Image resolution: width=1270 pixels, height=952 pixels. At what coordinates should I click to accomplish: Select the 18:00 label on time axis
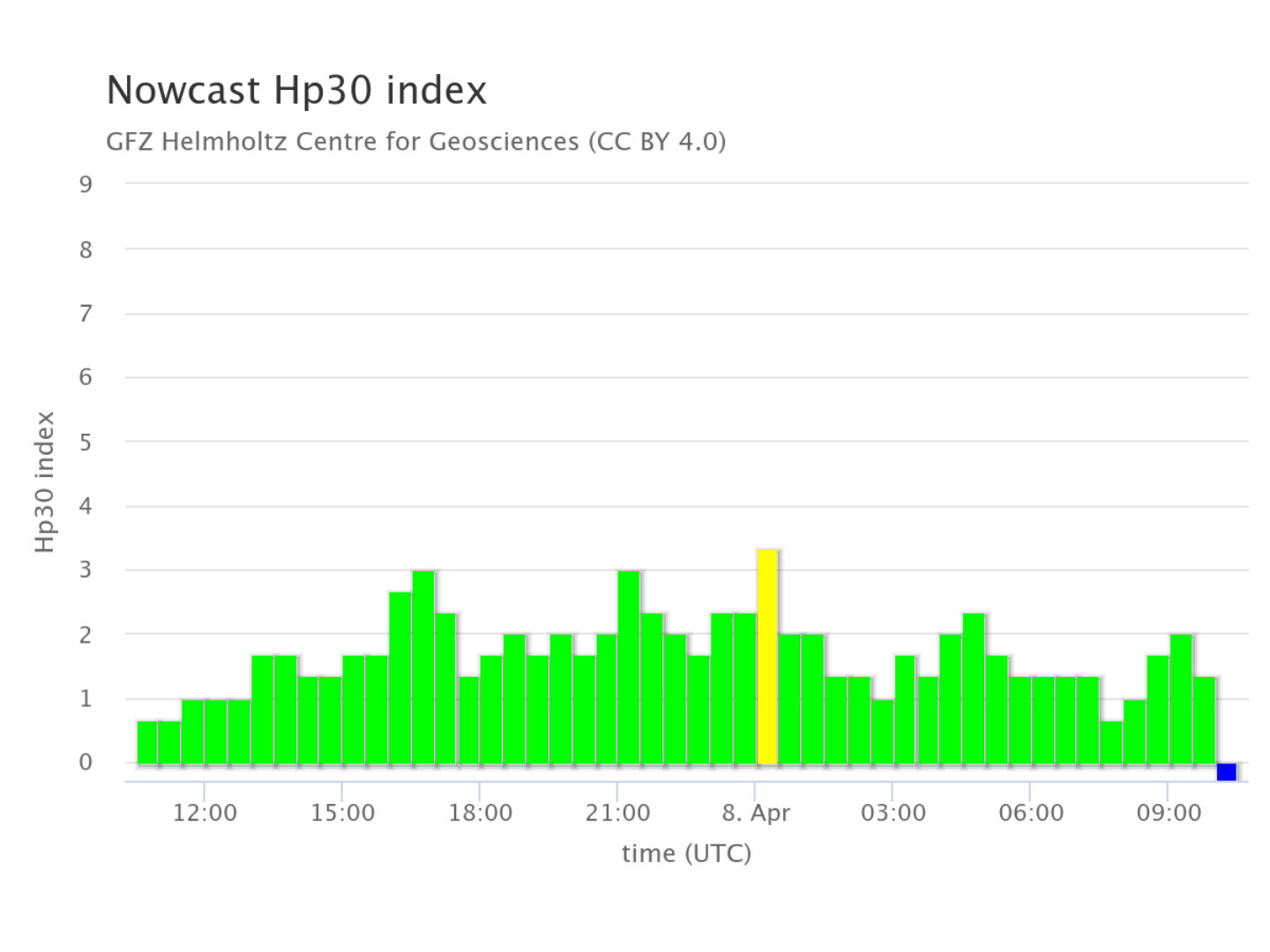(x=480, y=813)
